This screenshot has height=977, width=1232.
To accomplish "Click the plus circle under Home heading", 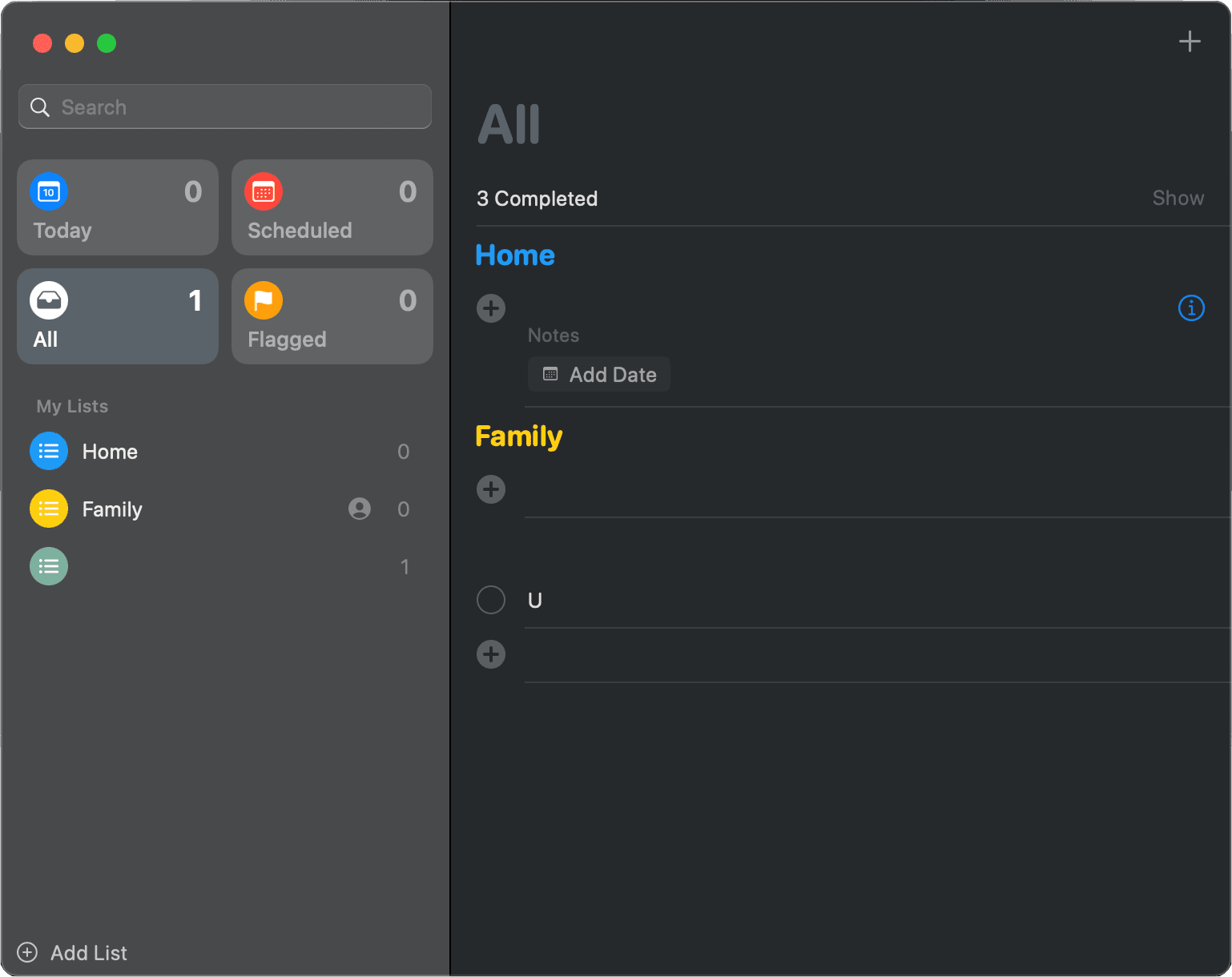I will point(491,308).
